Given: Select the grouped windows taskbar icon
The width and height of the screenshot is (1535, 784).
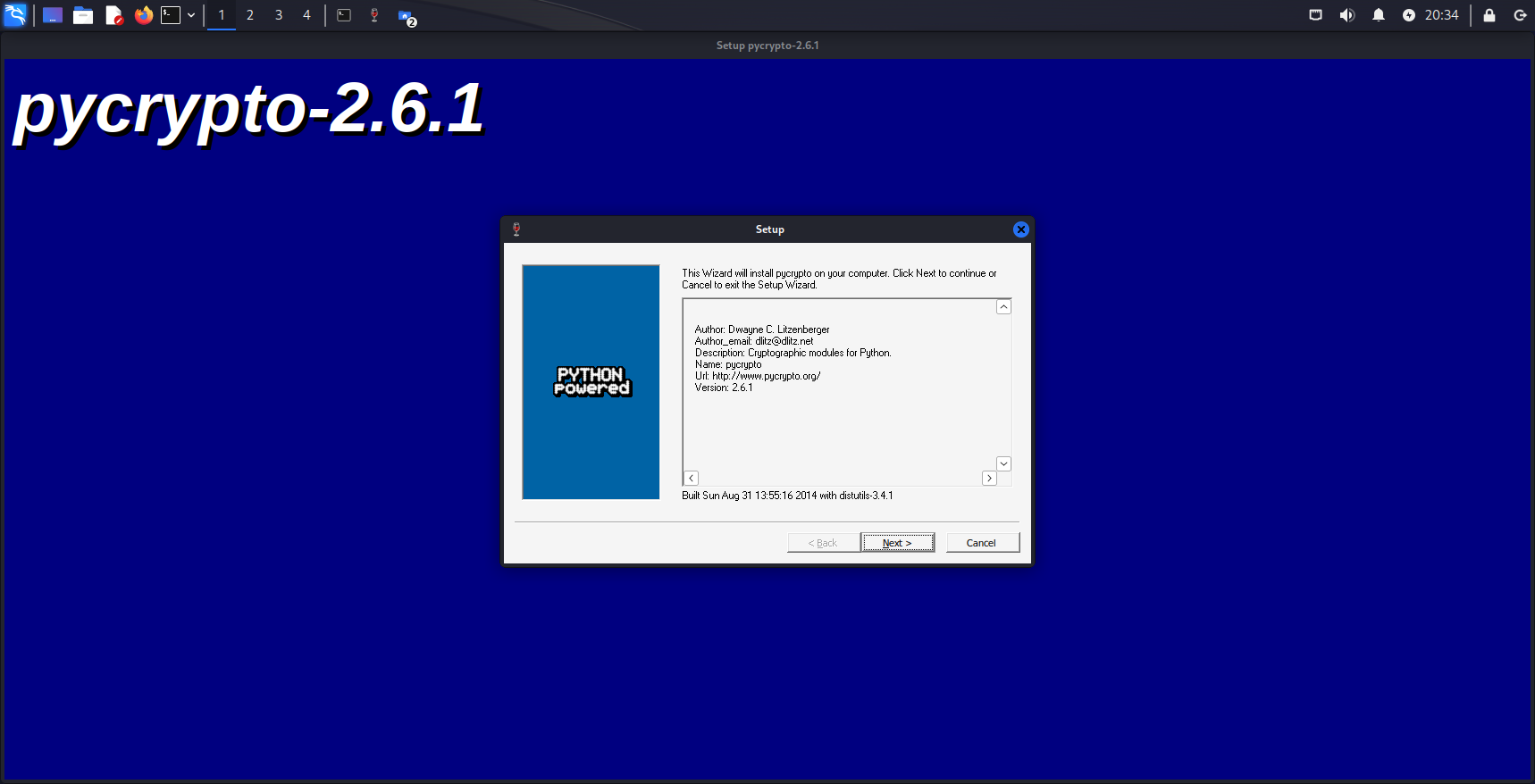Looking at the screenshot, I should tap(407, 17).
